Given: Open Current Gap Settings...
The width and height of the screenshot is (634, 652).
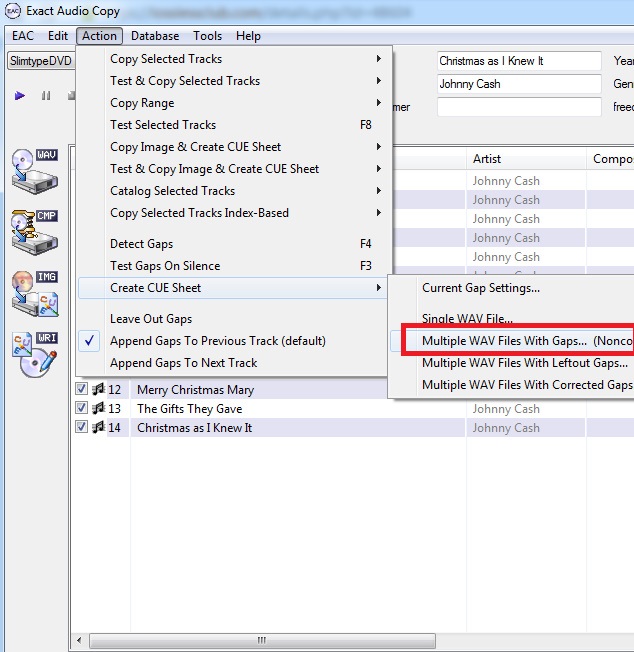Looking at the screenshot, I should (x=512, y=288).
